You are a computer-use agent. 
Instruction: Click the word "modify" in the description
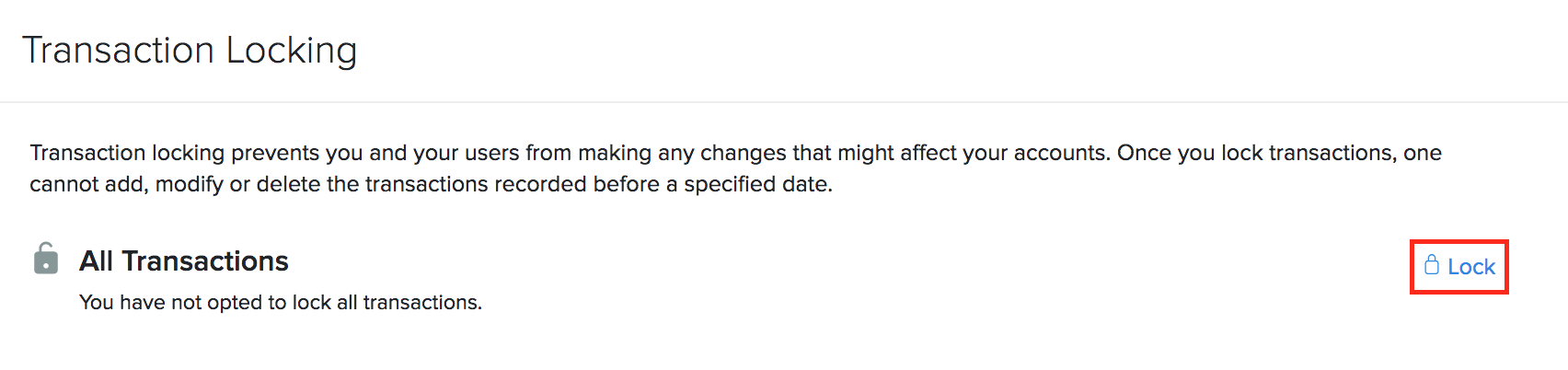point(189,184)
